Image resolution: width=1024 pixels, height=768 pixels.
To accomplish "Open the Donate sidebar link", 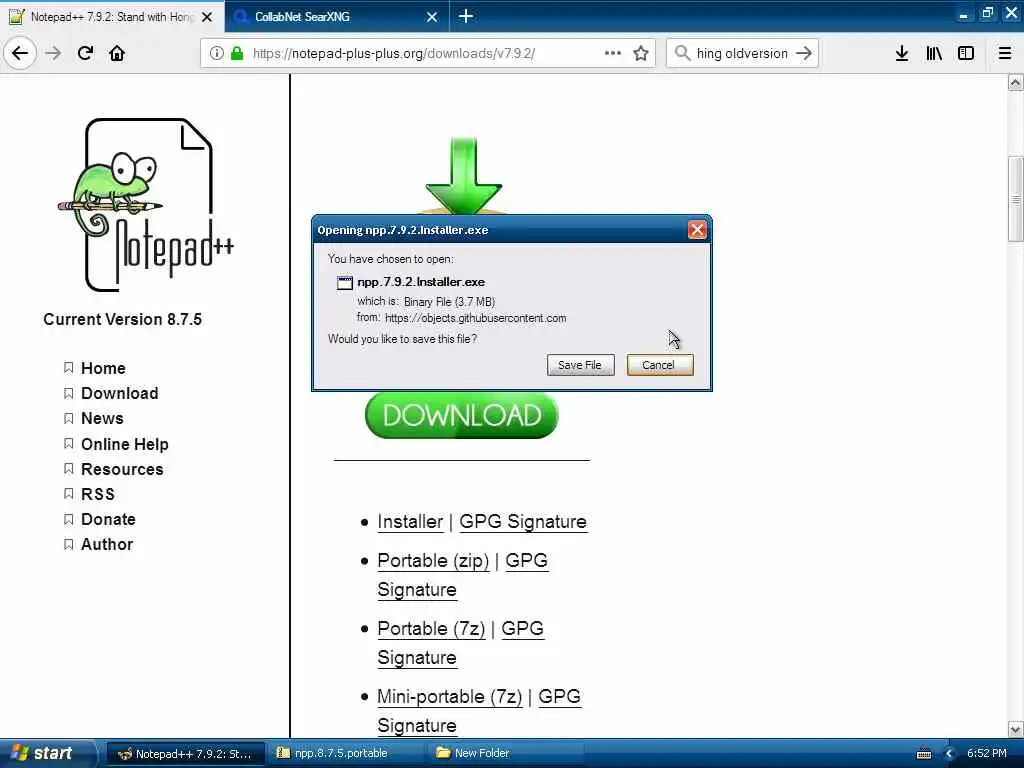I will pyautogui.click(x=108, y=520).
